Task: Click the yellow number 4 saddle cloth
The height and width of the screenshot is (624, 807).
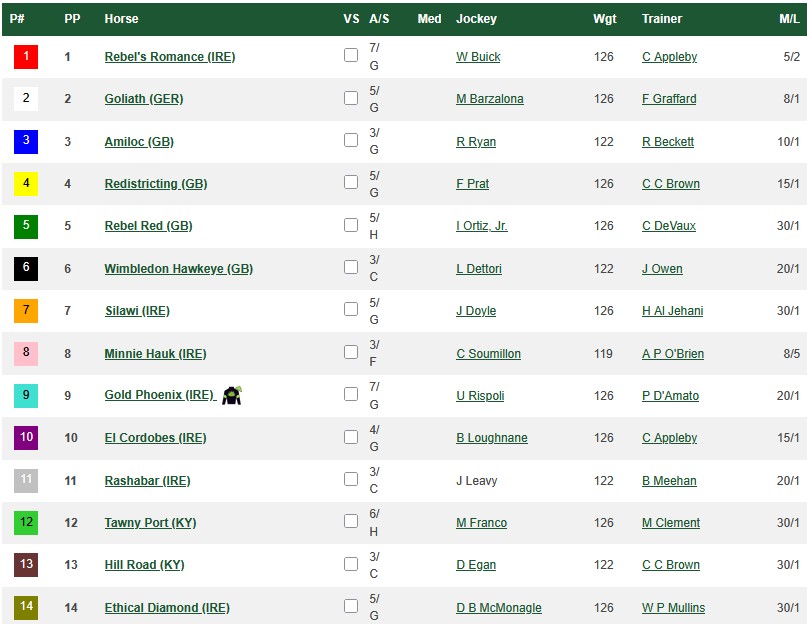Action: tap(26, 184)
